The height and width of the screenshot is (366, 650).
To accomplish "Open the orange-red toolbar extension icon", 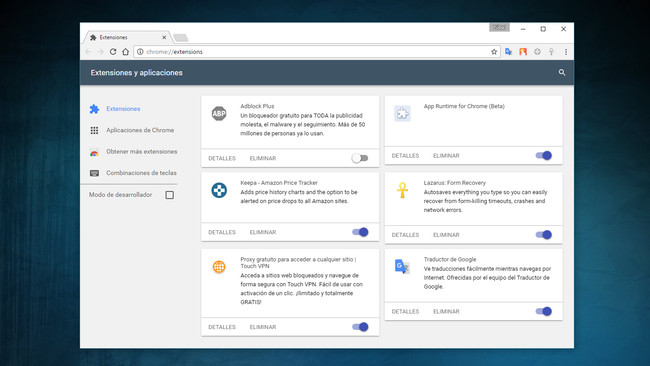I will click(x=523, y=52).
